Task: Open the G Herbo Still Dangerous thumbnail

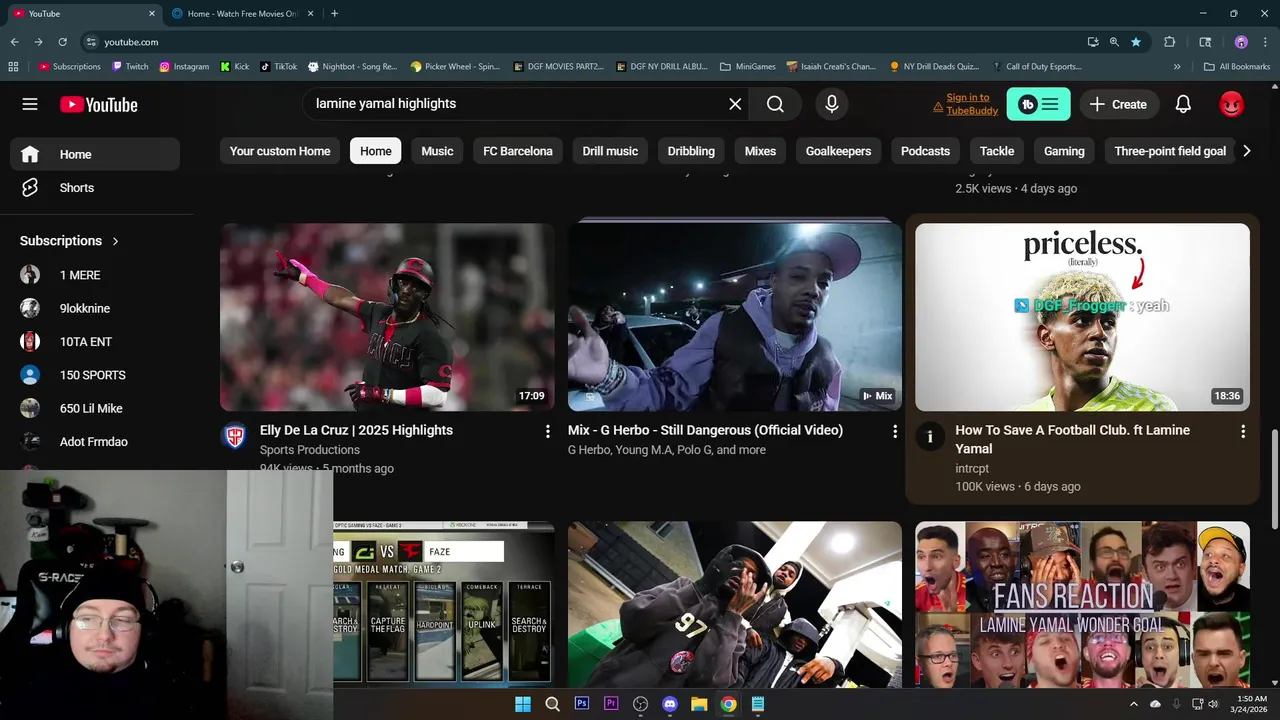Action: click(735, 317)
